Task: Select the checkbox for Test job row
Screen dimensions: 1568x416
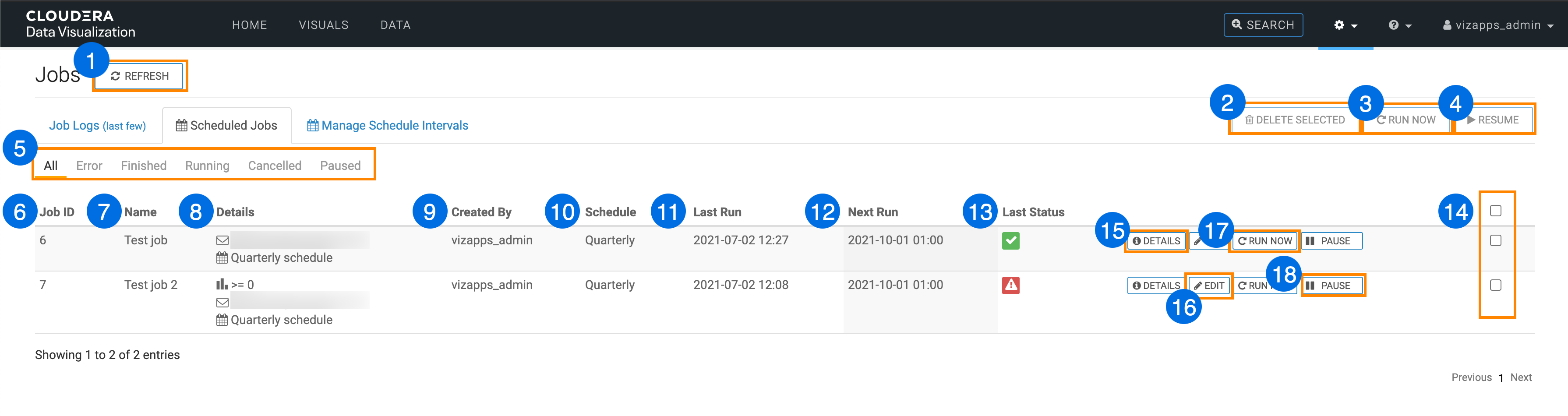Action: tap(1495, 241)
